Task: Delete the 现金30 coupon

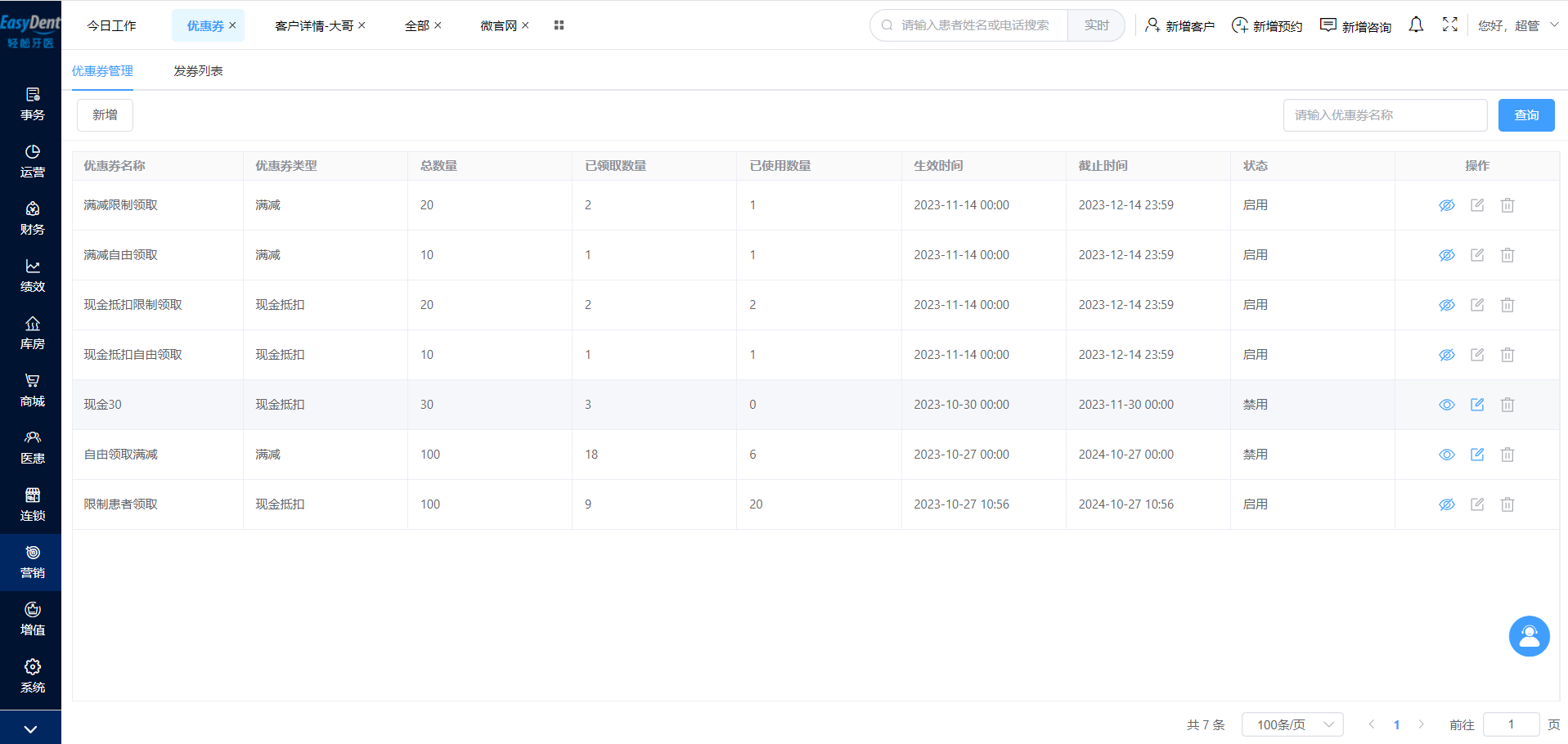Action: click(x=1507, y=405)
